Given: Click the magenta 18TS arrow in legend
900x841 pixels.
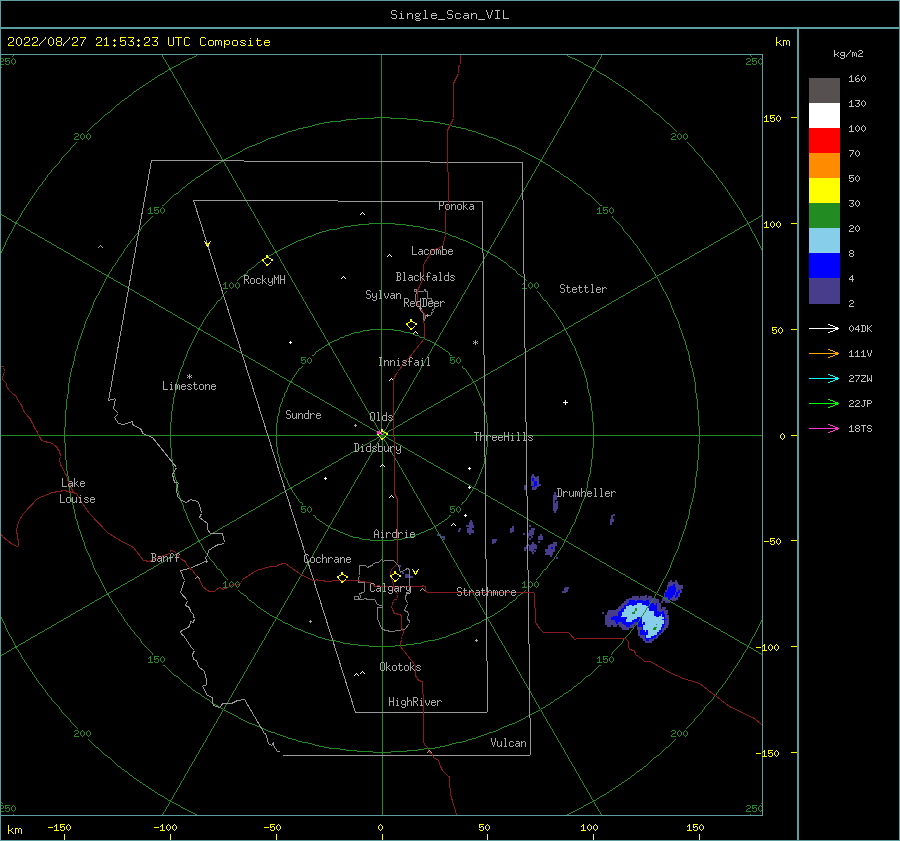Looking at the screenshot, I should [824, 428].
